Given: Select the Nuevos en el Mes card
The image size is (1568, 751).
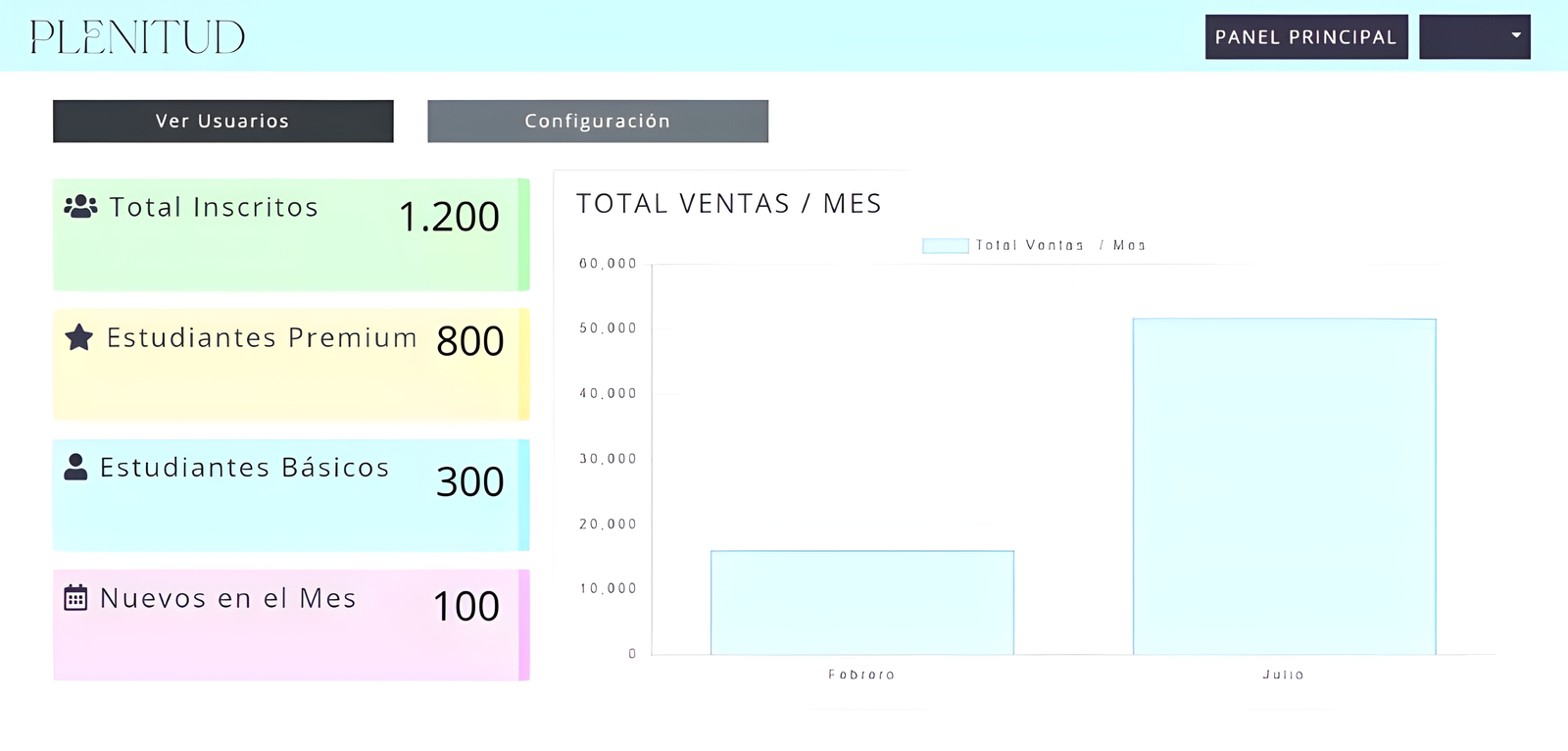Looking at the screenshot, I should coord(289,625).
